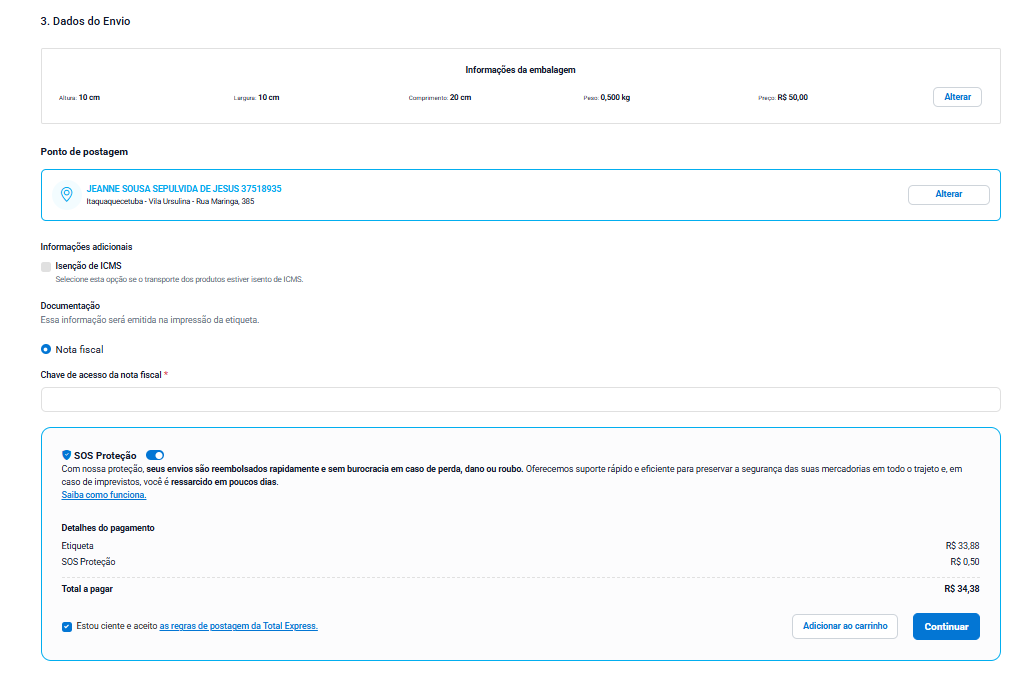Click the location pin icon at posting point
The height and width of the screenshot is (675, 1027).
pyautogui.click(x=66, y=194)
